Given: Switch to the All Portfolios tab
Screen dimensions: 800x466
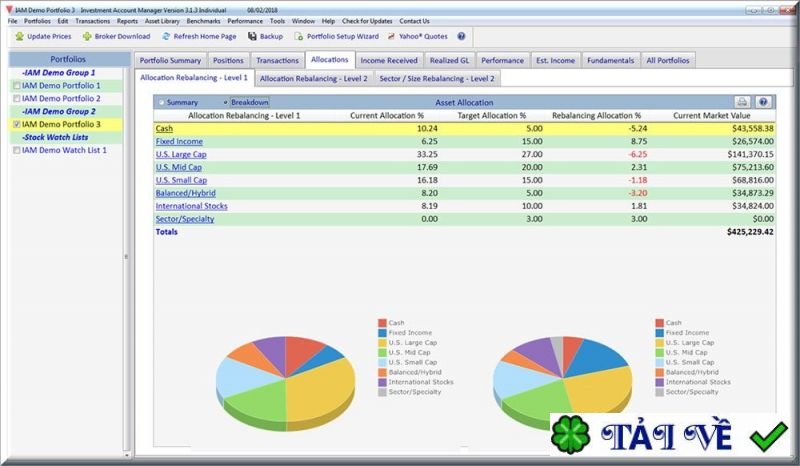Looking at the screenshot, I should [667, 60].
